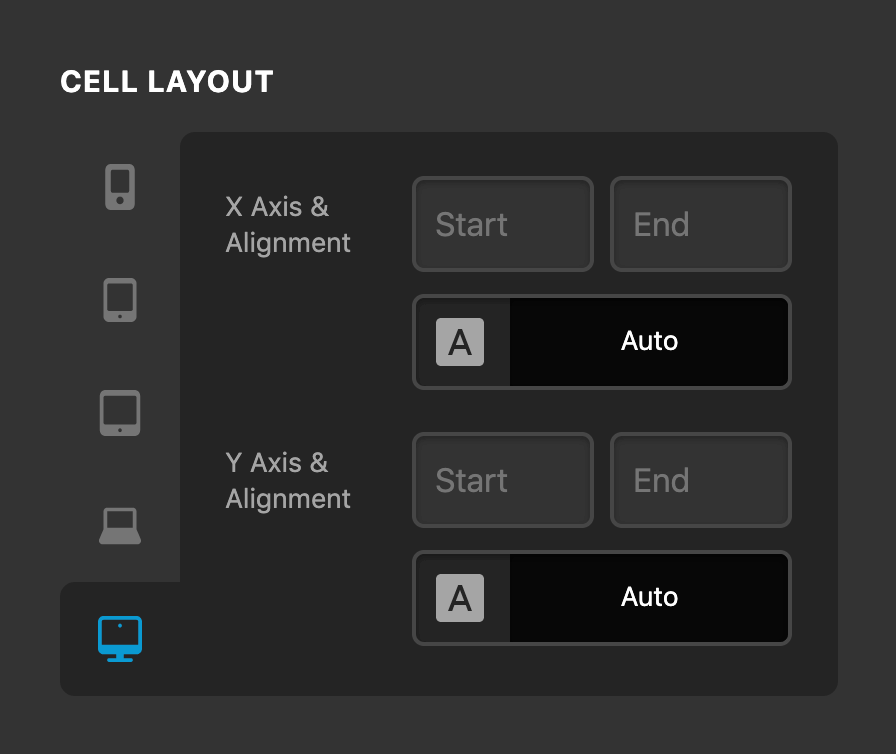896x754 pixels.
Task: Click the A icon on X Axis alignment
Action: [x=460, y=342]
